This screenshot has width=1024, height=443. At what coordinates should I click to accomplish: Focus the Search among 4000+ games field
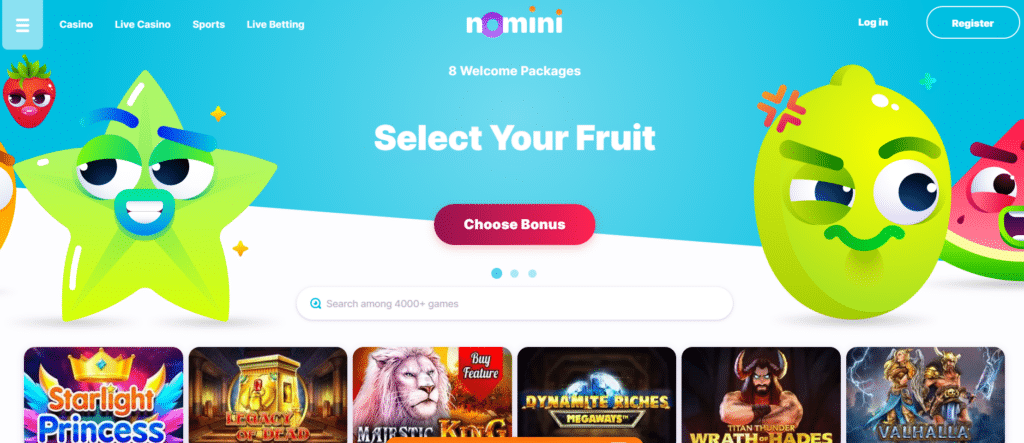(x=515, y=303)
